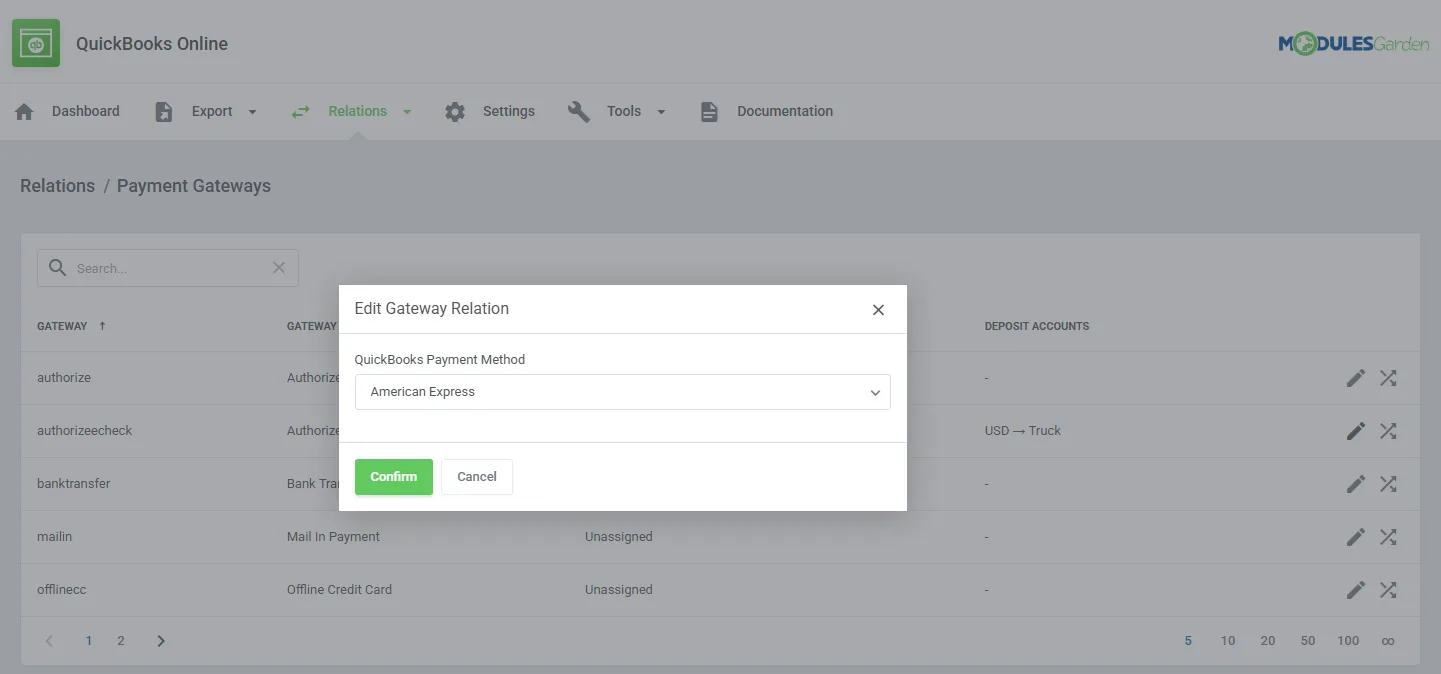Edit the banktransfer gateway pencil icon
The image size is (1441, 674).
click(1356, 484)
